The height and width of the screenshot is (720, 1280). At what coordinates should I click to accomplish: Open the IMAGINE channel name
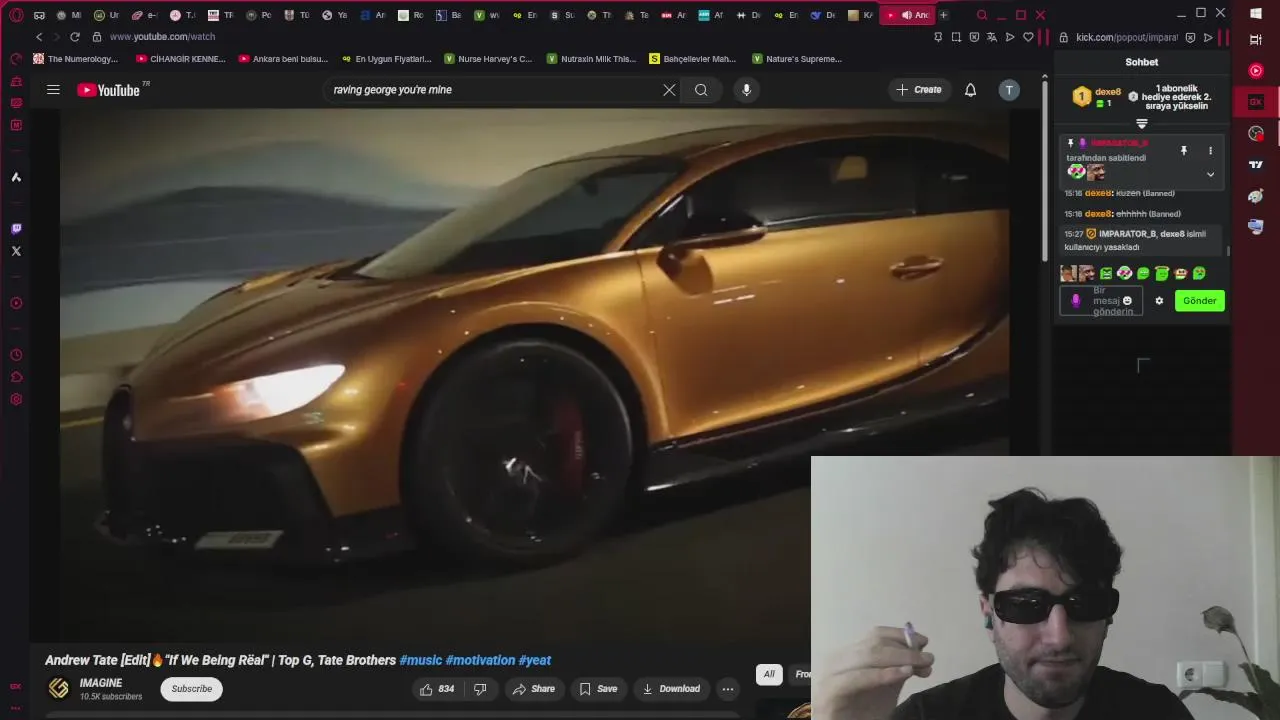101,683
